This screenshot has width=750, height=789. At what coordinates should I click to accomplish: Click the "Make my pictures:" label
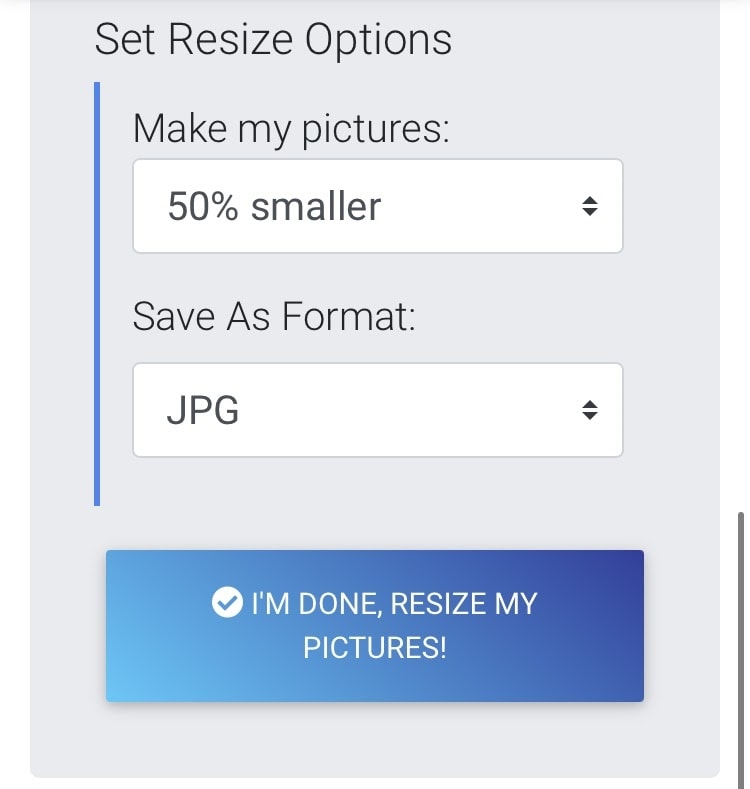point(291,130)
